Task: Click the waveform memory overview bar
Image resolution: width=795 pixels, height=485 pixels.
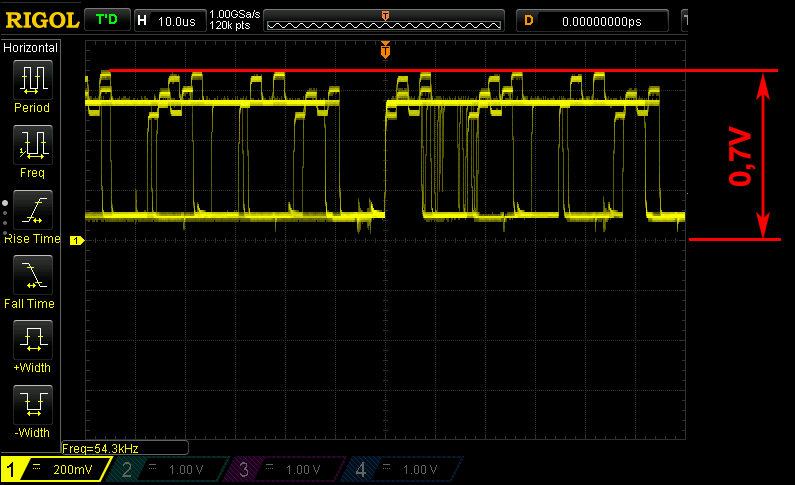Action: point(385,20)
